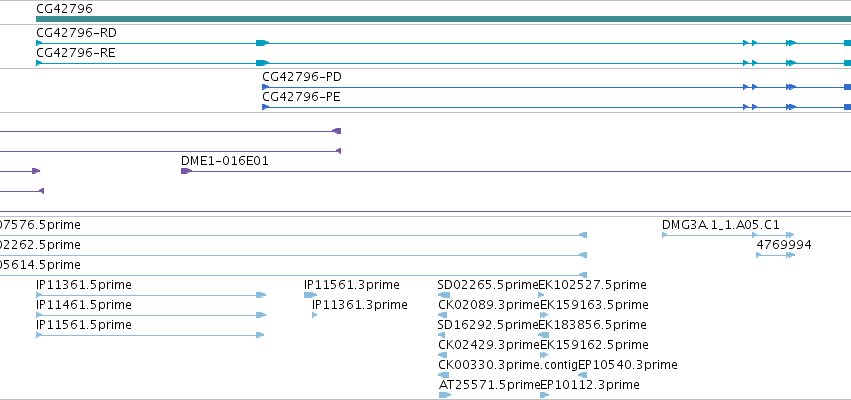Click the partial 07576.5prime label
The width and height of the screenshot is (851, 400).
[40, 225]
